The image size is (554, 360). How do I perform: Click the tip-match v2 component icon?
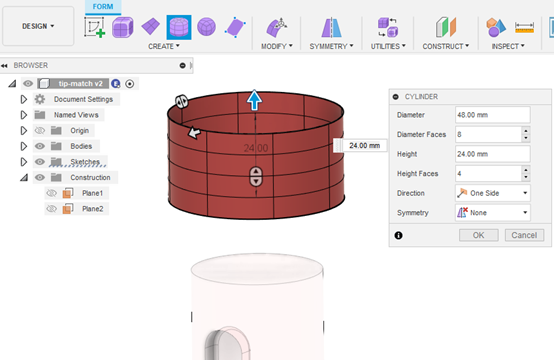point(44,84)
